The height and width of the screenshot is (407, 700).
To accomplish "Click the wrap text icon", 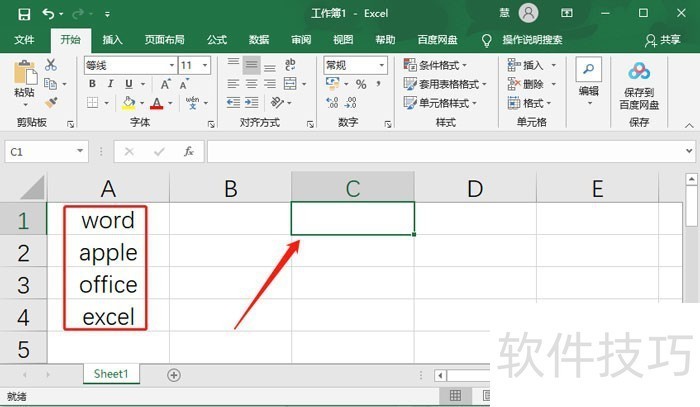I will (x=290, y=65).
